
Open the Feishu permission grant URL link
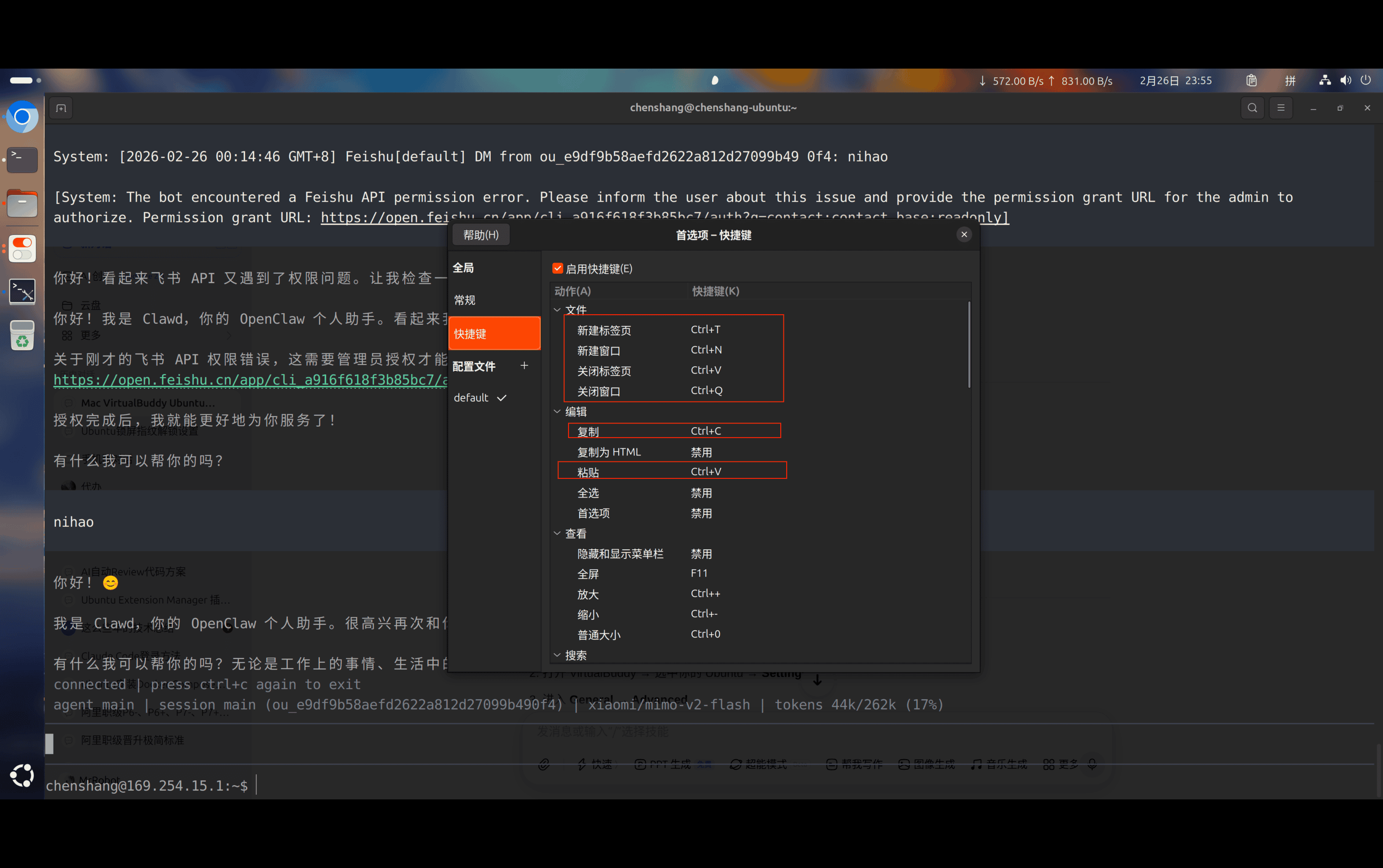click(x=247, y=380)
